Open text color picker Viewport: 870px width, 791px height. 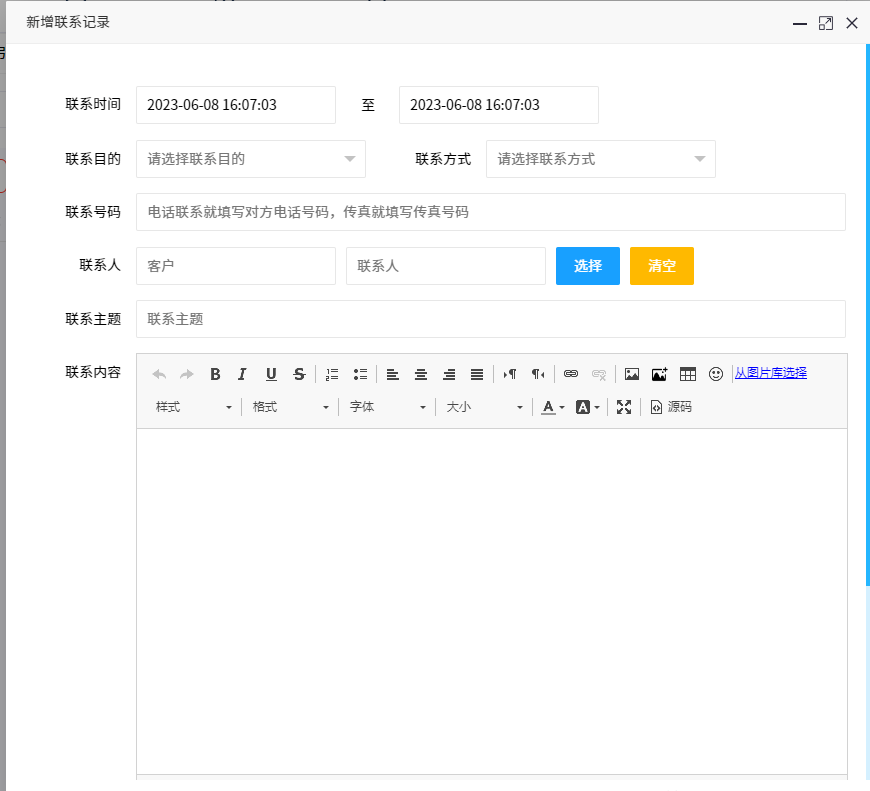[553, 407]
